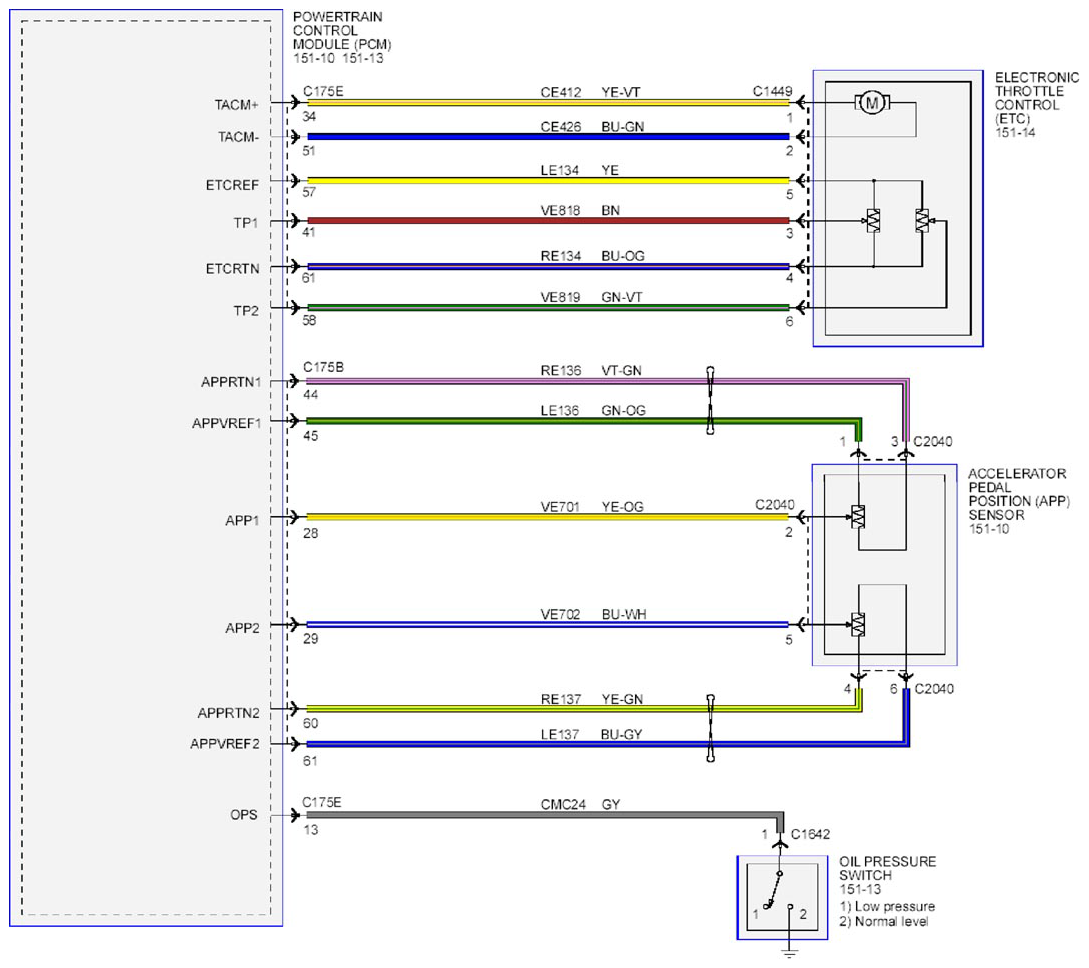Click the APPVREF1 pin label
This screenshot has height=968, width=1089.
(x=226, y=423)
